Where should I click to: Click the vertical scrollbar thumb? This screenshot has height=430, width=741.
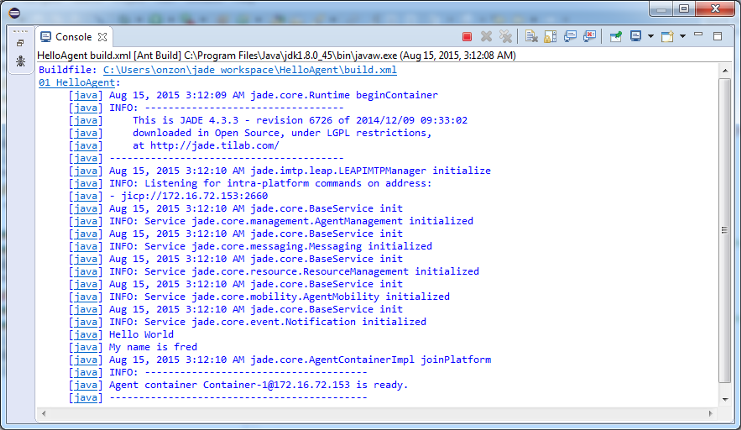point(724,230)
